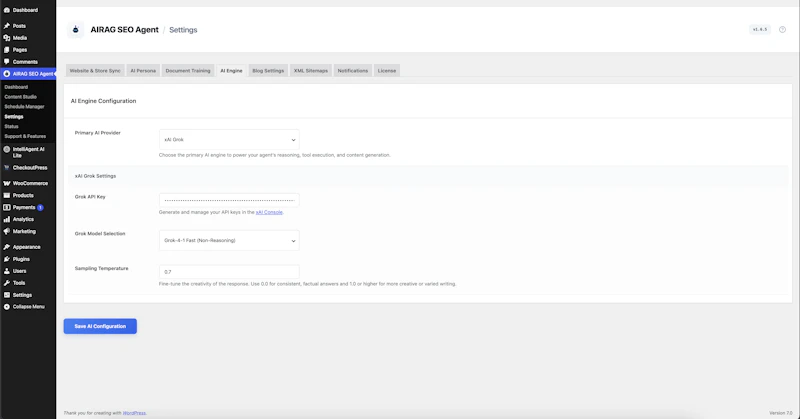Click the Sampling Temperature label
The width and height of the screenshot is (800, 419).
point(102,268)
